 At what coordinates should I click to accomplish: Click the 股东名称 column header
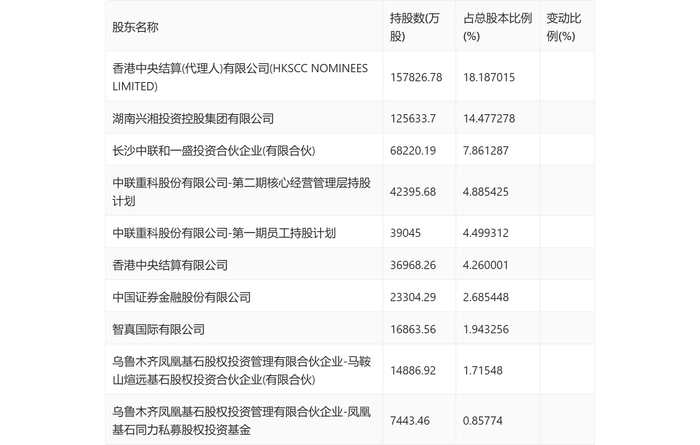pyautogui.click(x=135, y=27)
